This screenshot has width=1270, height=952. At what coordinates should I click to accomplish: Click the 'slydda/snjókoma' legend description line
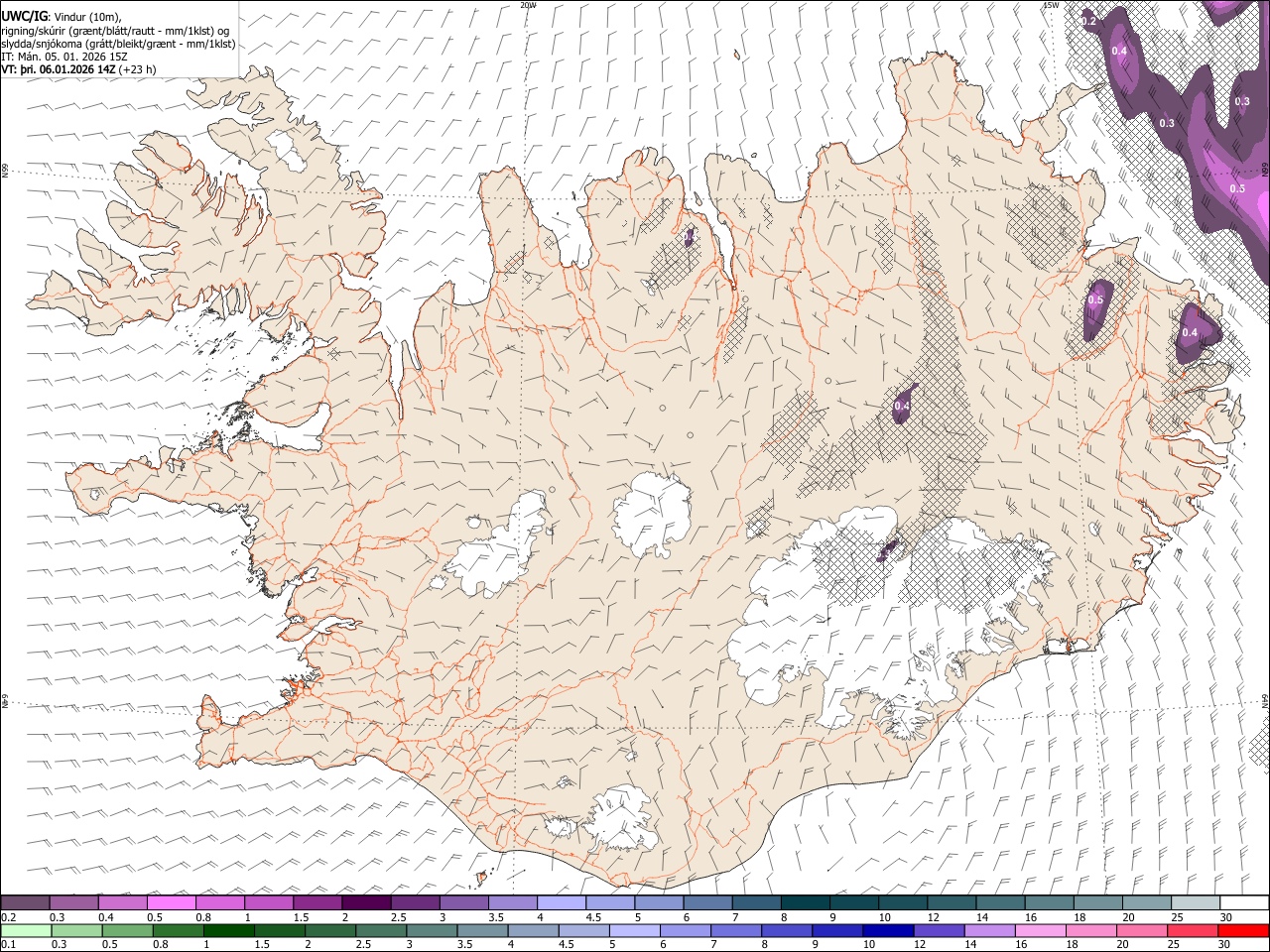point(119,44)
